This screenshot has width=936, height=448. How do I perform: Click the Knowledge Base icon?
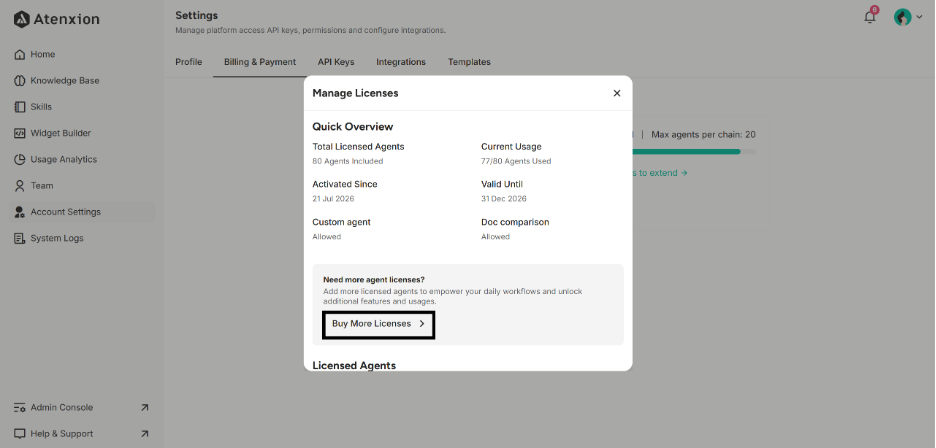[x=19, y=81]
